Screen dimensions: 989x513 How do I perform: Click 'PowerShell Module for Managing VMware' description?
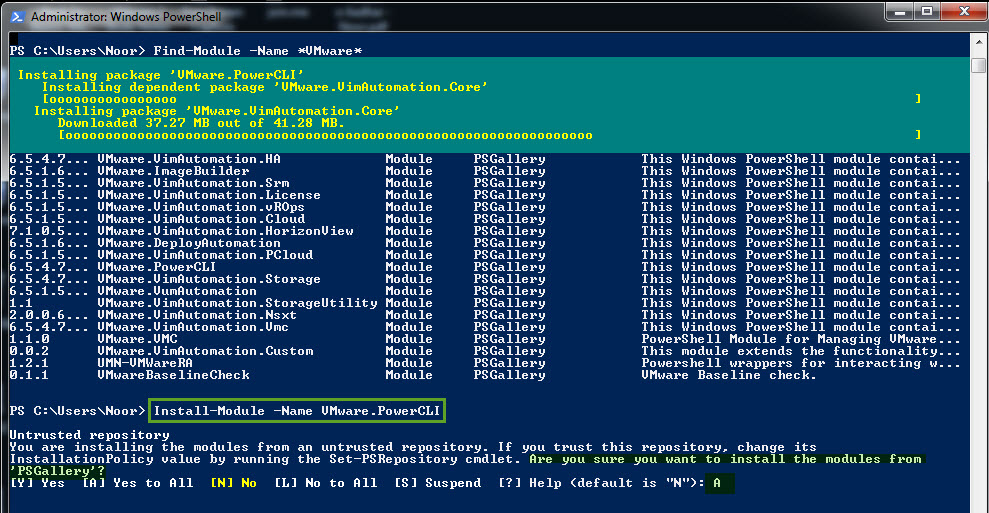(x=800, y=339)
